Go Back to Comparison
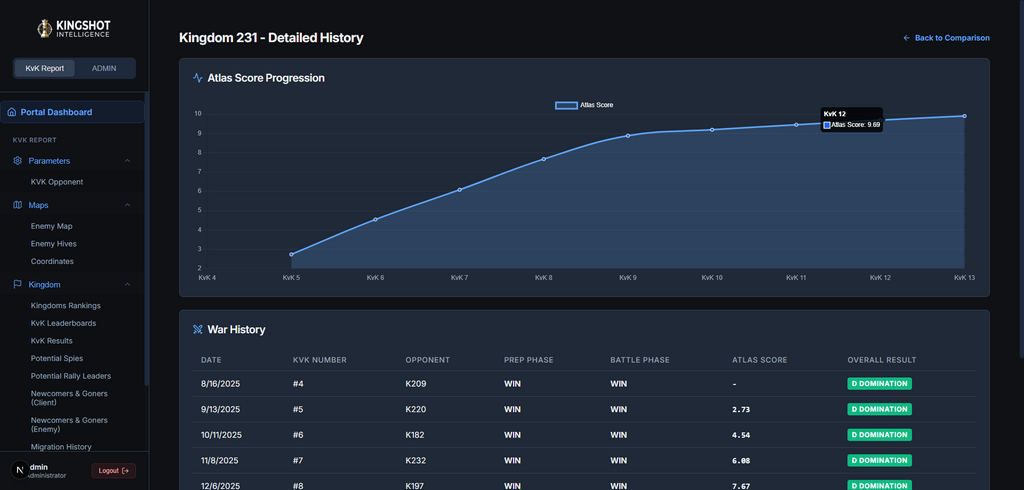1024x490 pixels. click(x=946, y=38)
